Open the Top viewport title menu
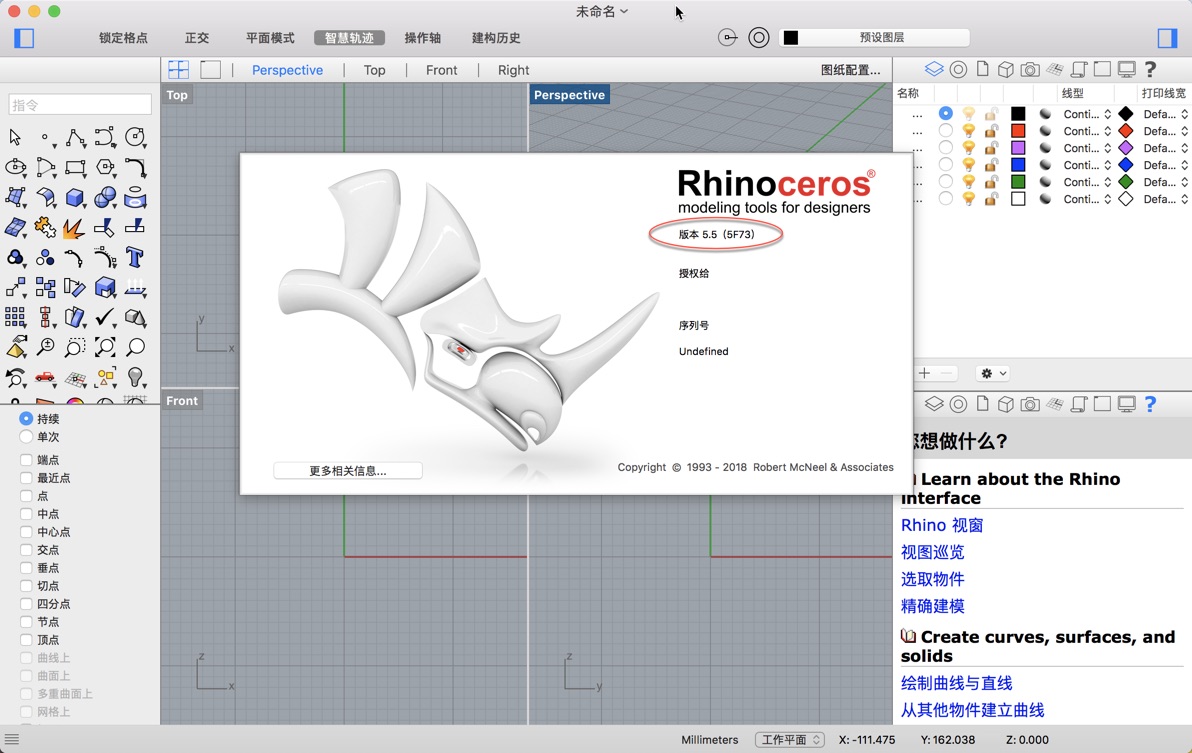 click(177, 95)
